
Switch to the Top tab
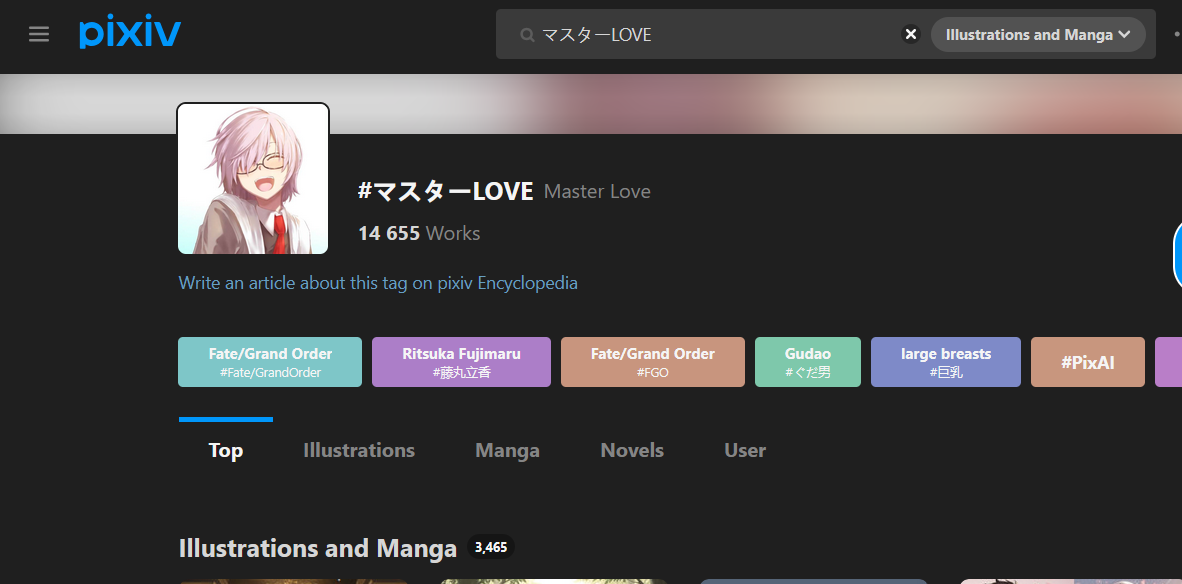(x=225, y=451)
